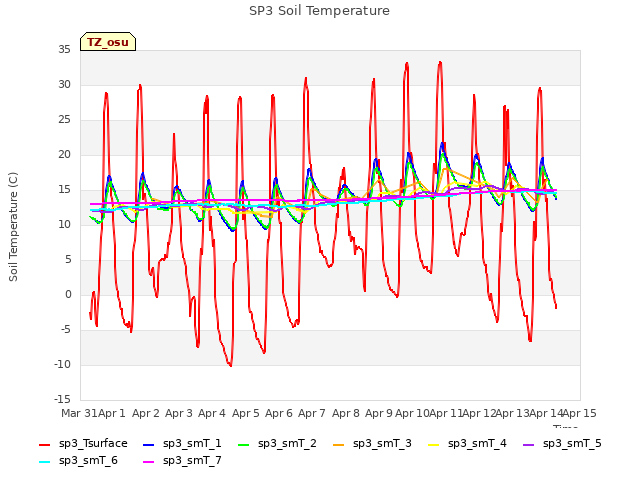Click the Apr 7 x-axis label
The image size is (640, 480).
pos(312,413)
